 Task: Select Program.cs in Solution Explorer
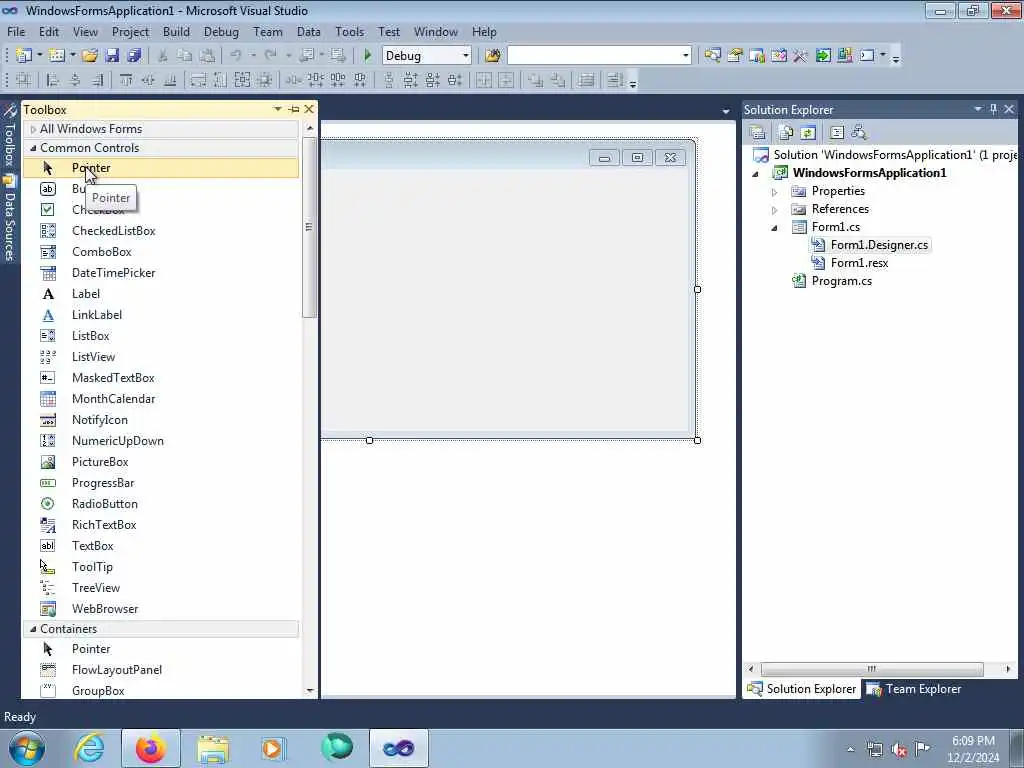(x=841, y=281)
